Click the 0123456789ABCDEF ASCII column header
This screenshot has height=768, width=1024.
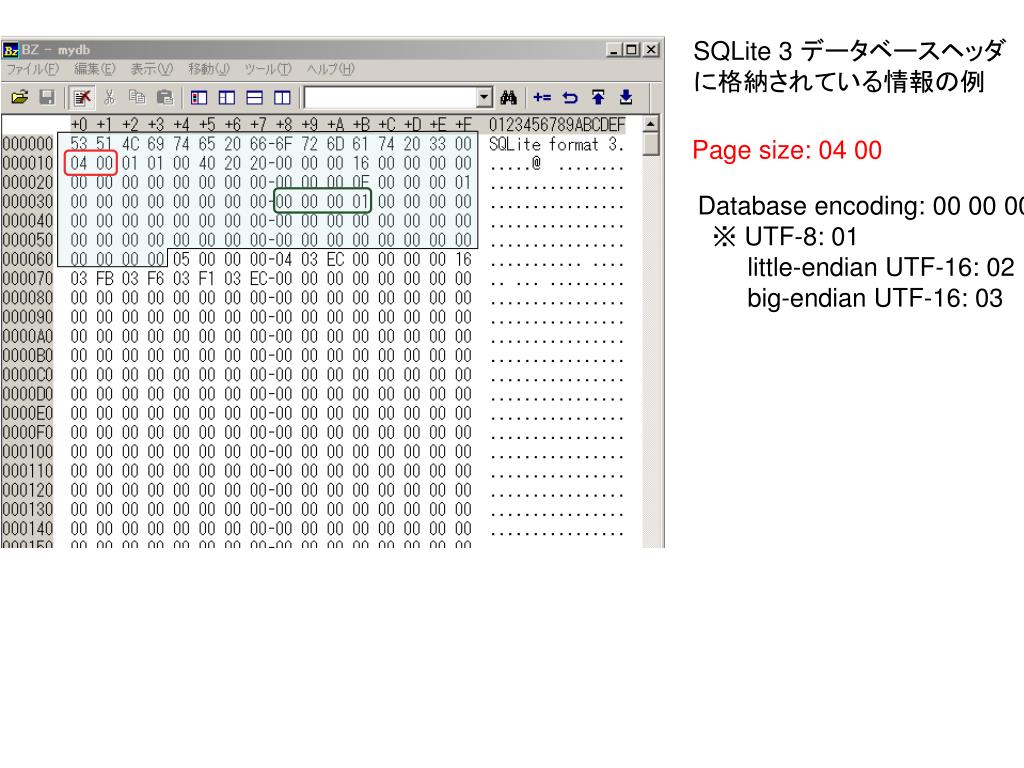[557, 124]
